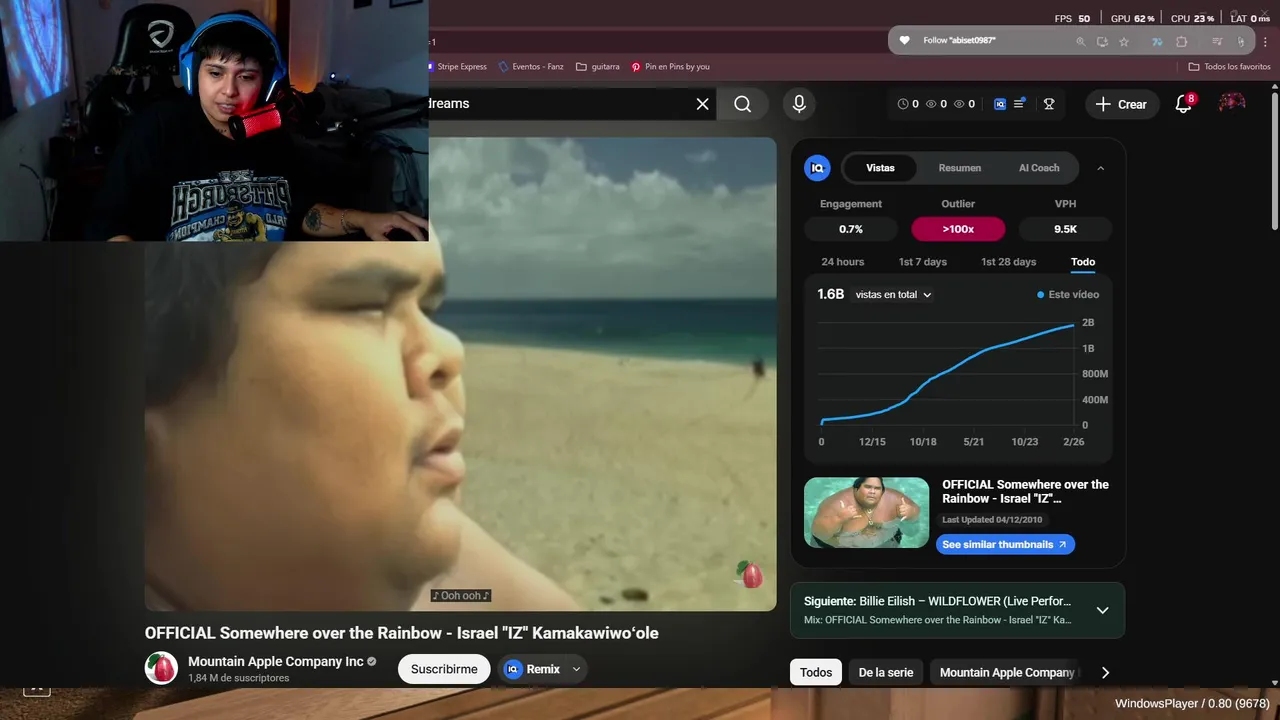Switch to the Vistas tab

pos(880,168)
